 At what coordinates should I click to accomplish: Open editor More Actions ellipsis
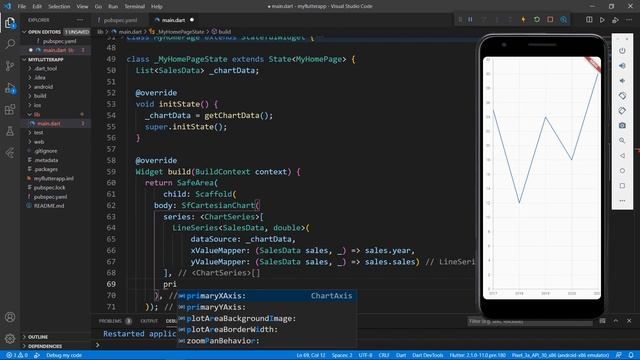point(629,20)
